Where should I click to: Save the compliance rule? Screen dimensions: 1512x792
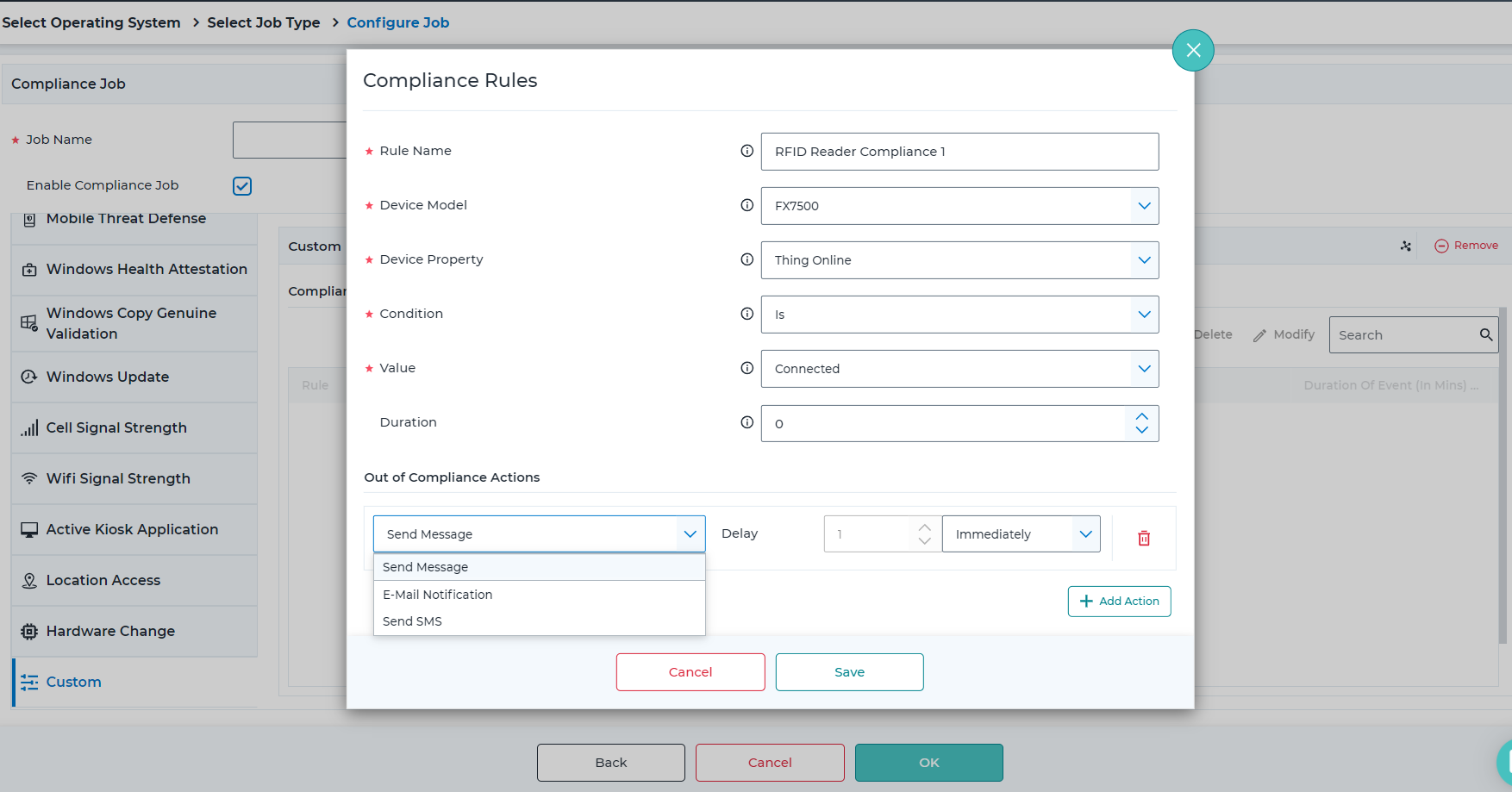click(x=849, y=671)
